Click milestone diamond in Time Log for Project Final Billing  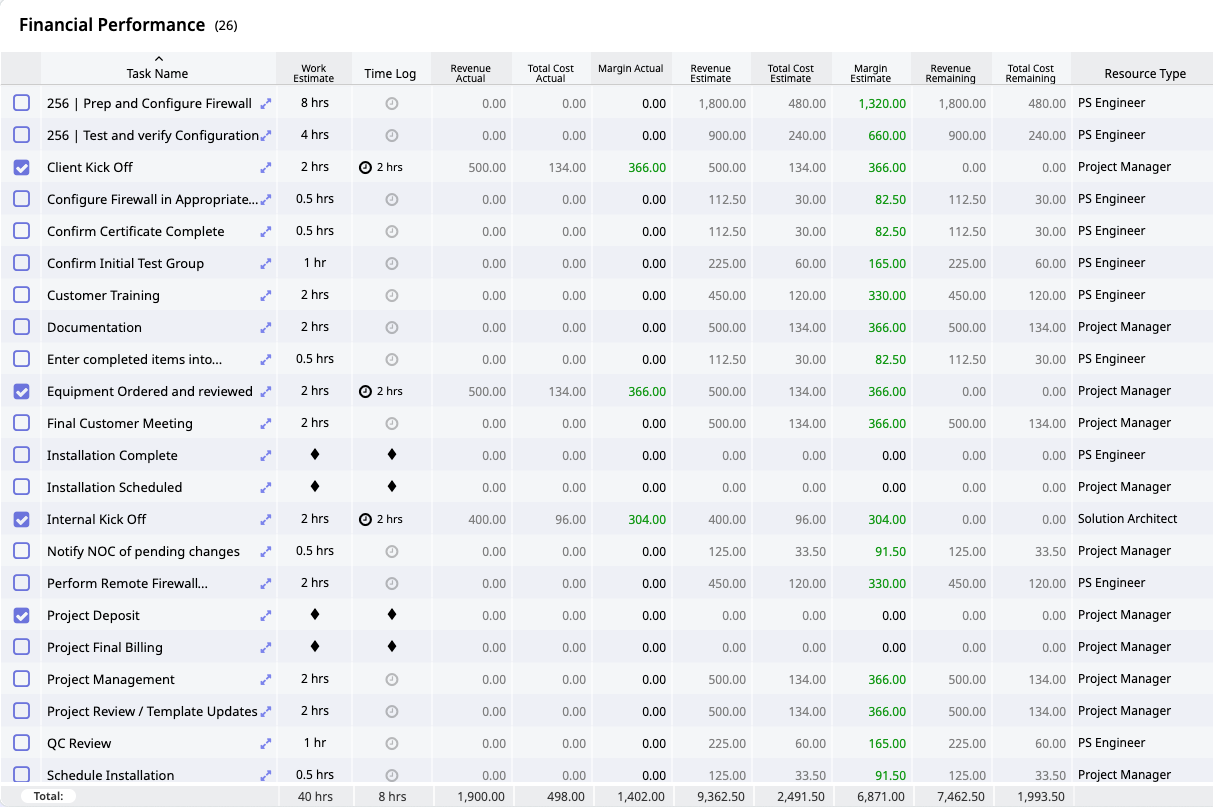point(392,646)
